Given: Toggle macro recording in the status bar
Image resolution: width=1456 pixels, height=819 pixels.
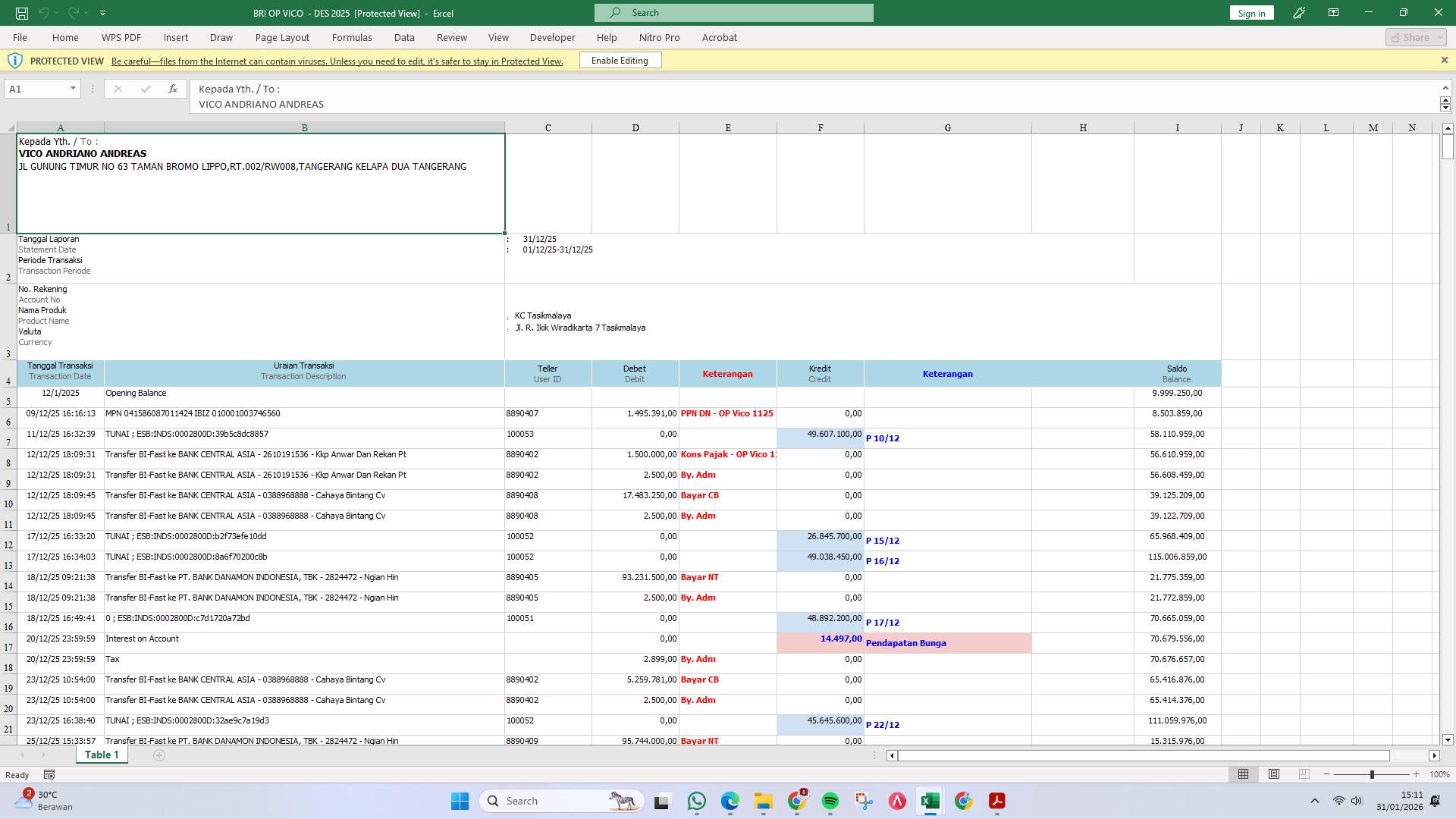Looking at the screenshot, I should point(49,774).
